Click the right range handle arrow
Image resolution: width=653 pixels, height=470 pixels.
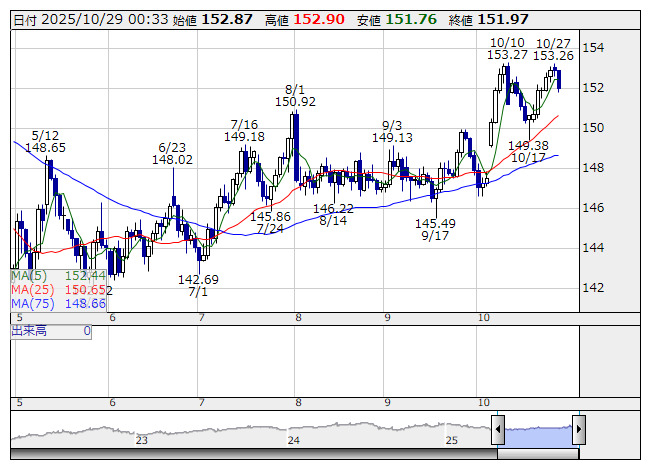(x=579, y=429)
